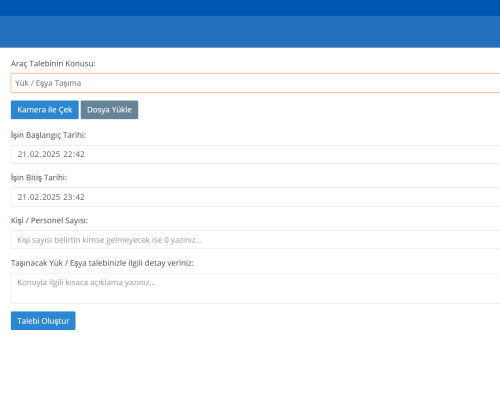Click the Araç Talebinin Konusu label
Screen dimensions: 500x400
53,63
